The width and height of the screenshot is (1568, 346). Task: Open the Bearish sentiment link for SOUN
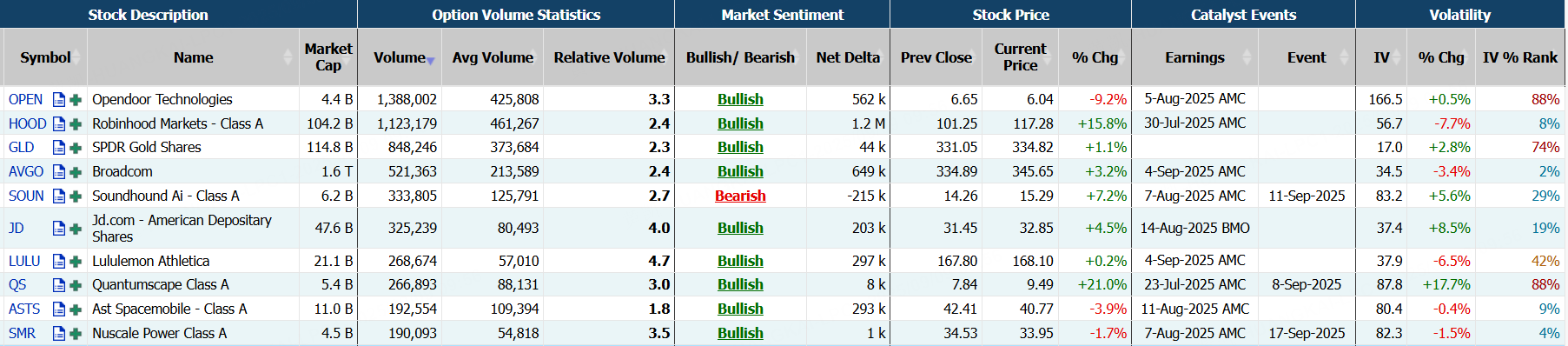(x=740, y=196)
